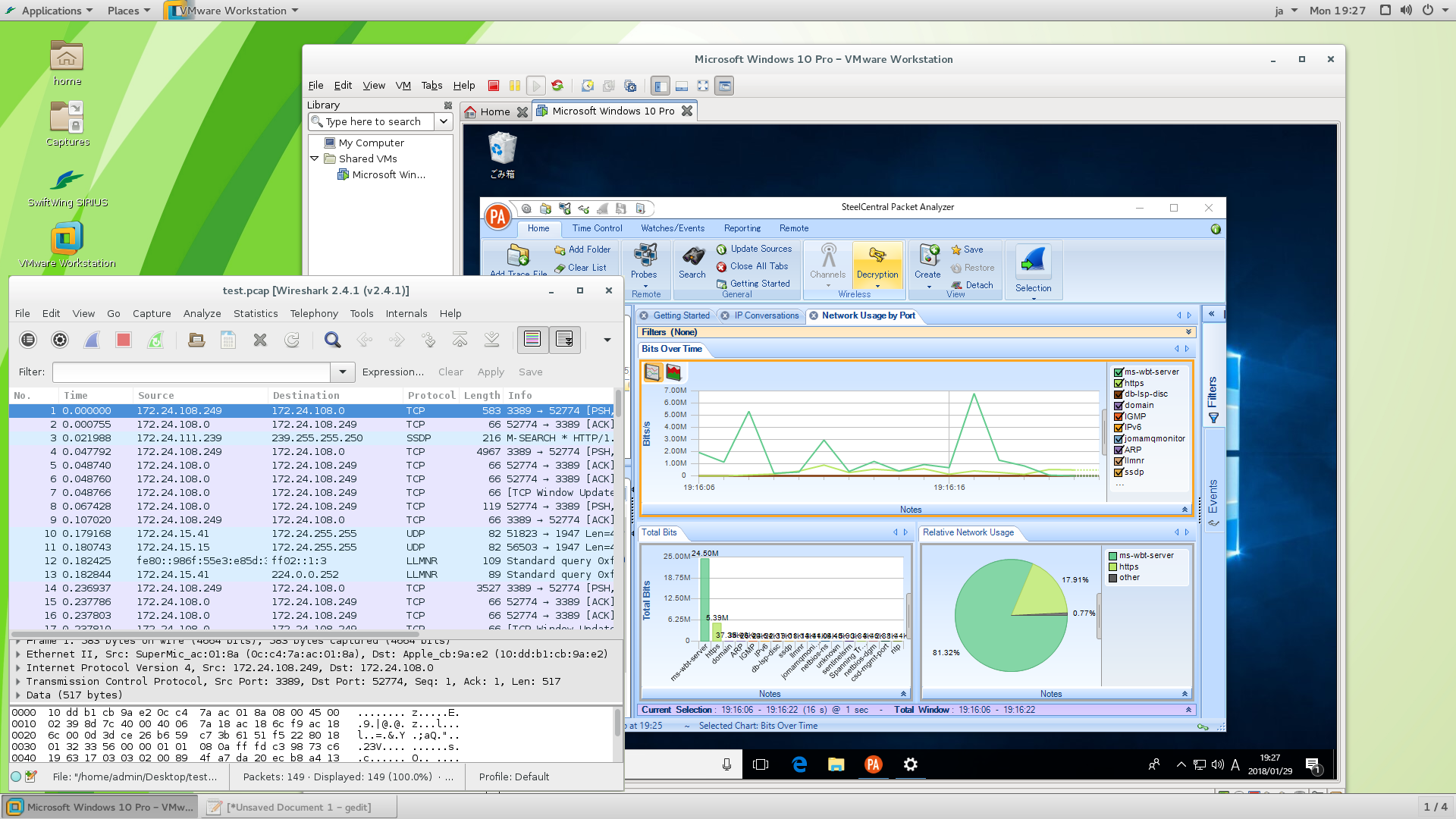Open the Statistics menu in Wireshark

coord(256,313)
